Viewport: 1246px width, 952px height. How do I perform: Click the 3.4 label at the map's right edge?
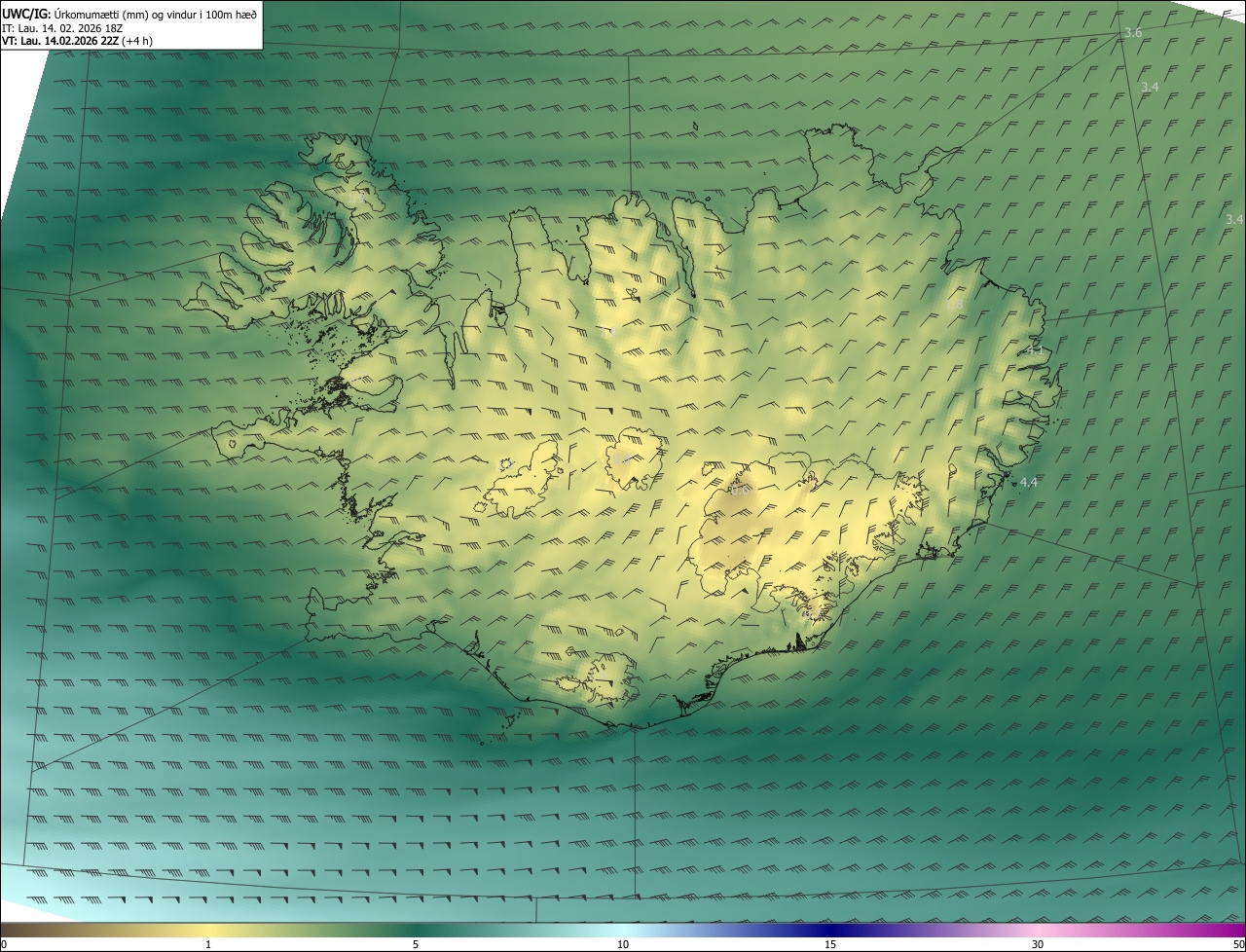tap(1234, 220)
